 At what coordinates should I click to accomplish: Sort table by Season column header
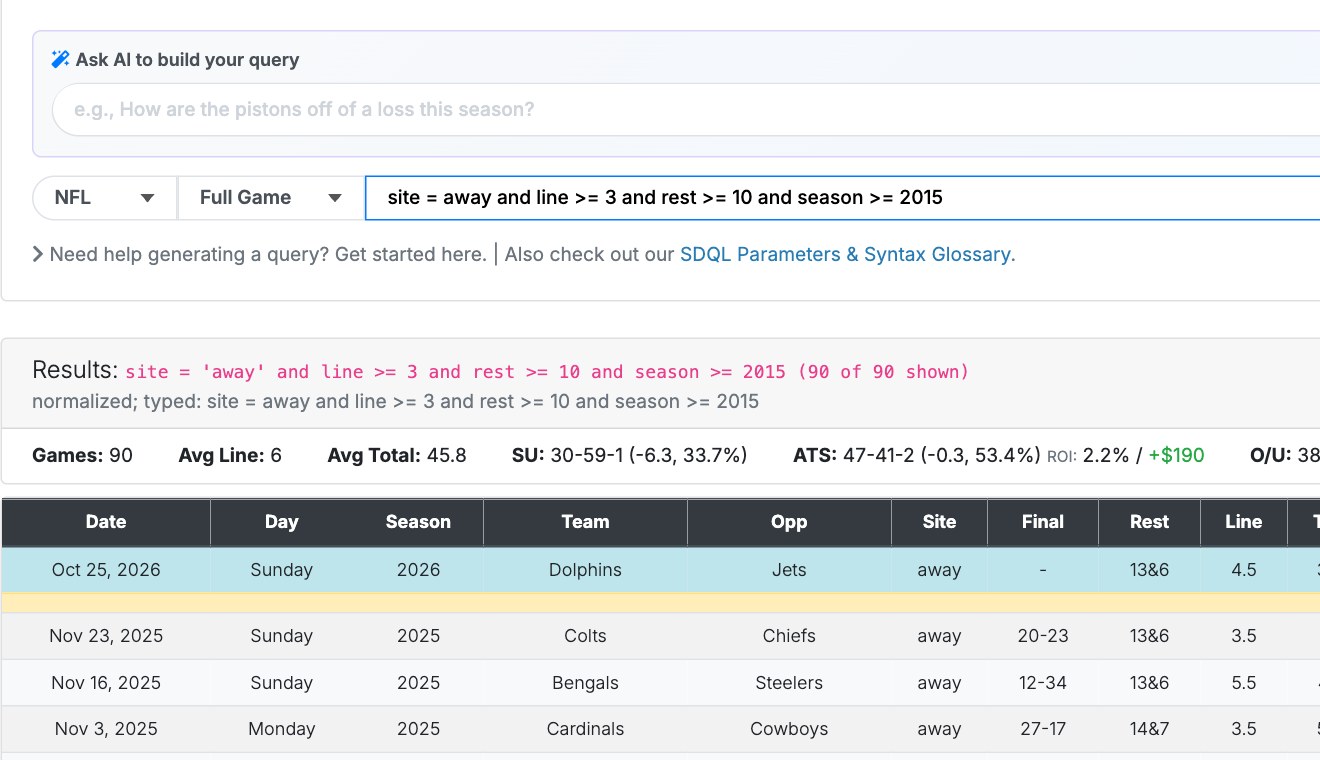(x=418, y=522)
